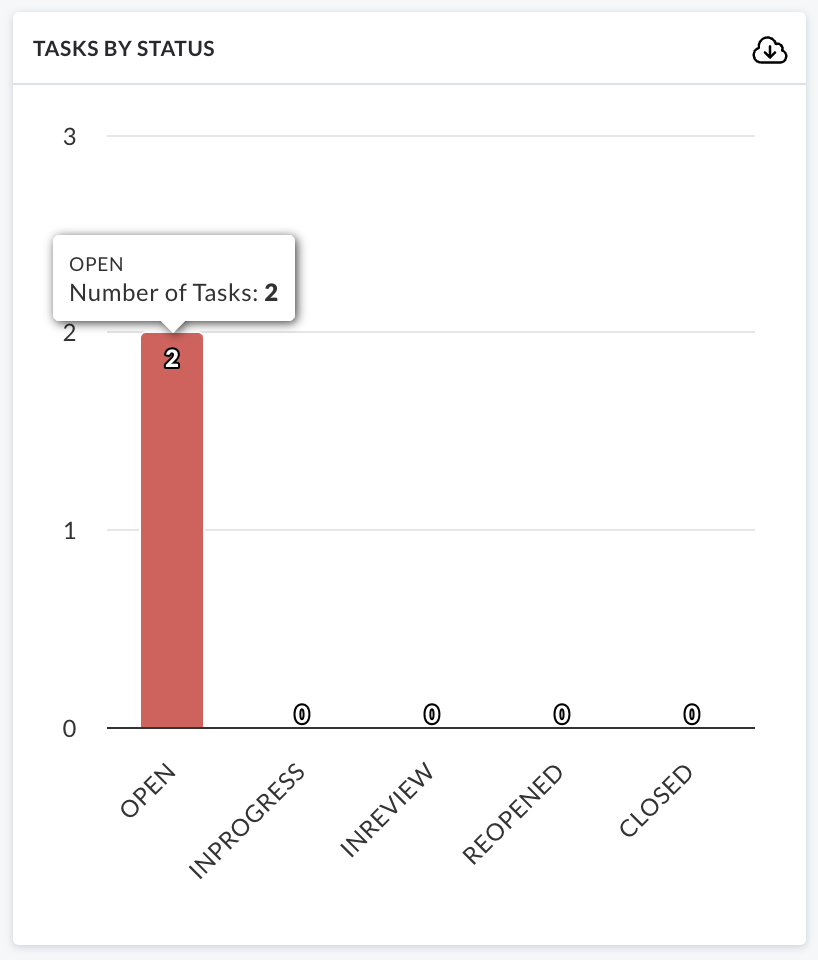Image resolution: width=818 pixels, height=960 pixels.
Task: Click the y-axis label 0
Action: (x=69, y=729)
